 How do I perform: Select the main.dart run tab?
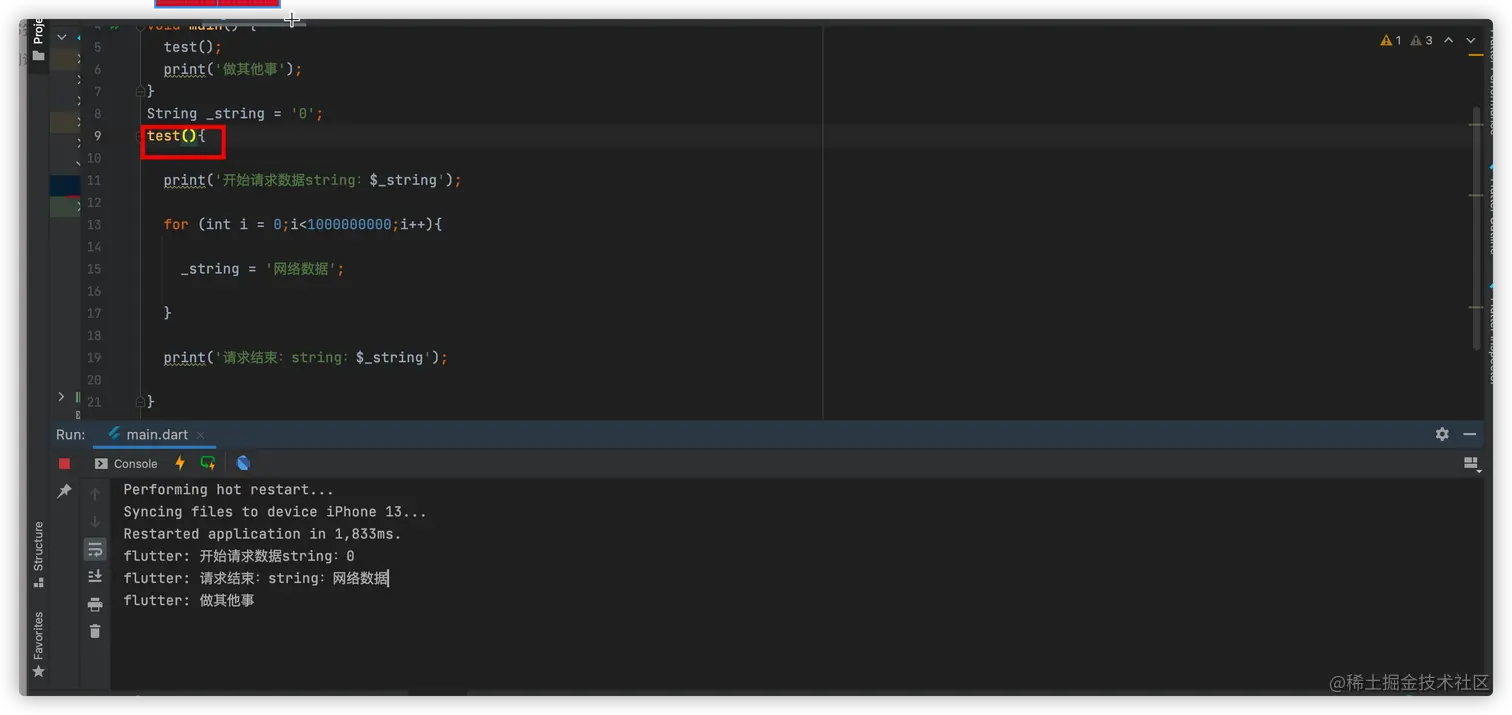coord(156,435)
